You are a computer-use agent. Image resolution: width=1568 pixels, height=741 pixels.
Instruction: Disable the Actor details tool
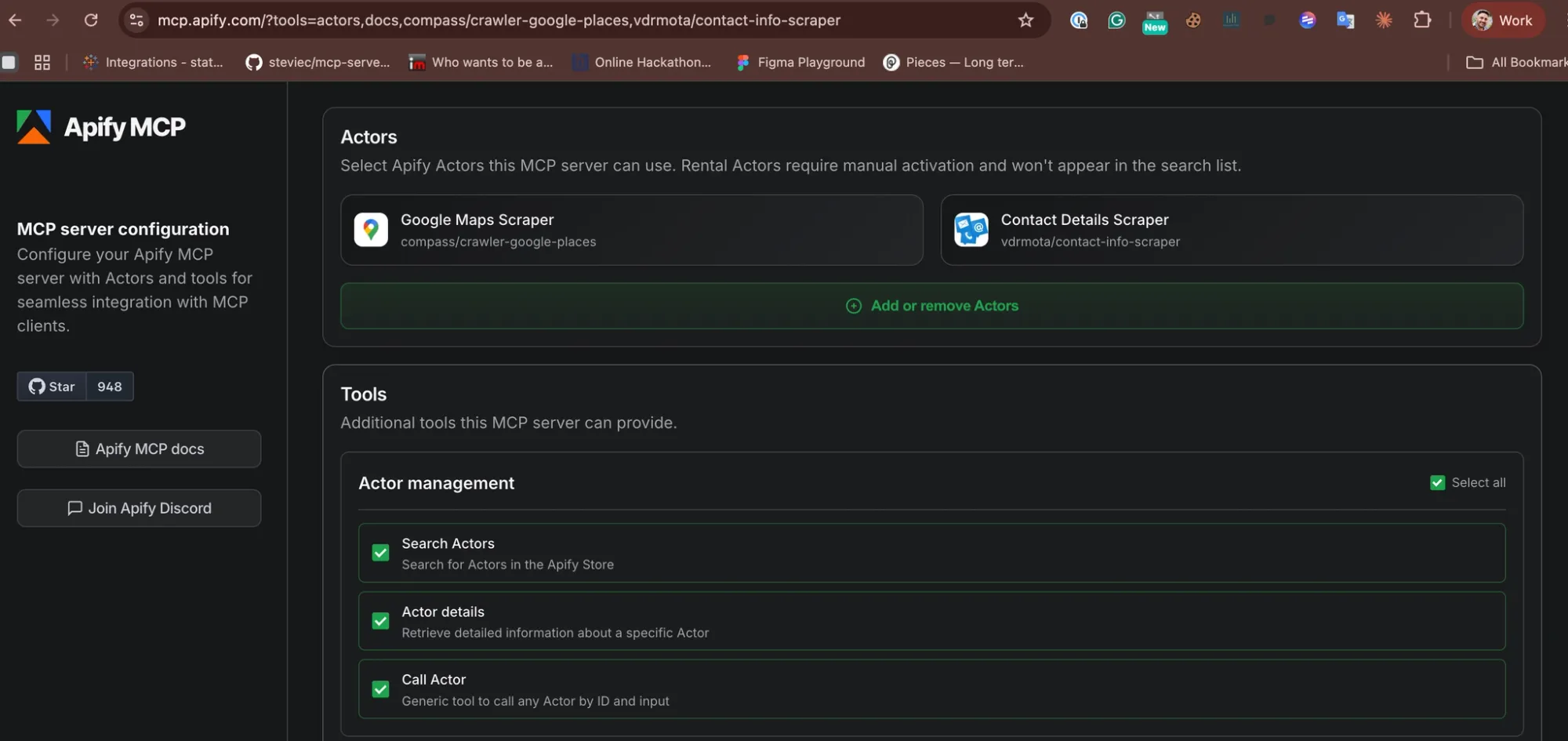click(380, 620)
